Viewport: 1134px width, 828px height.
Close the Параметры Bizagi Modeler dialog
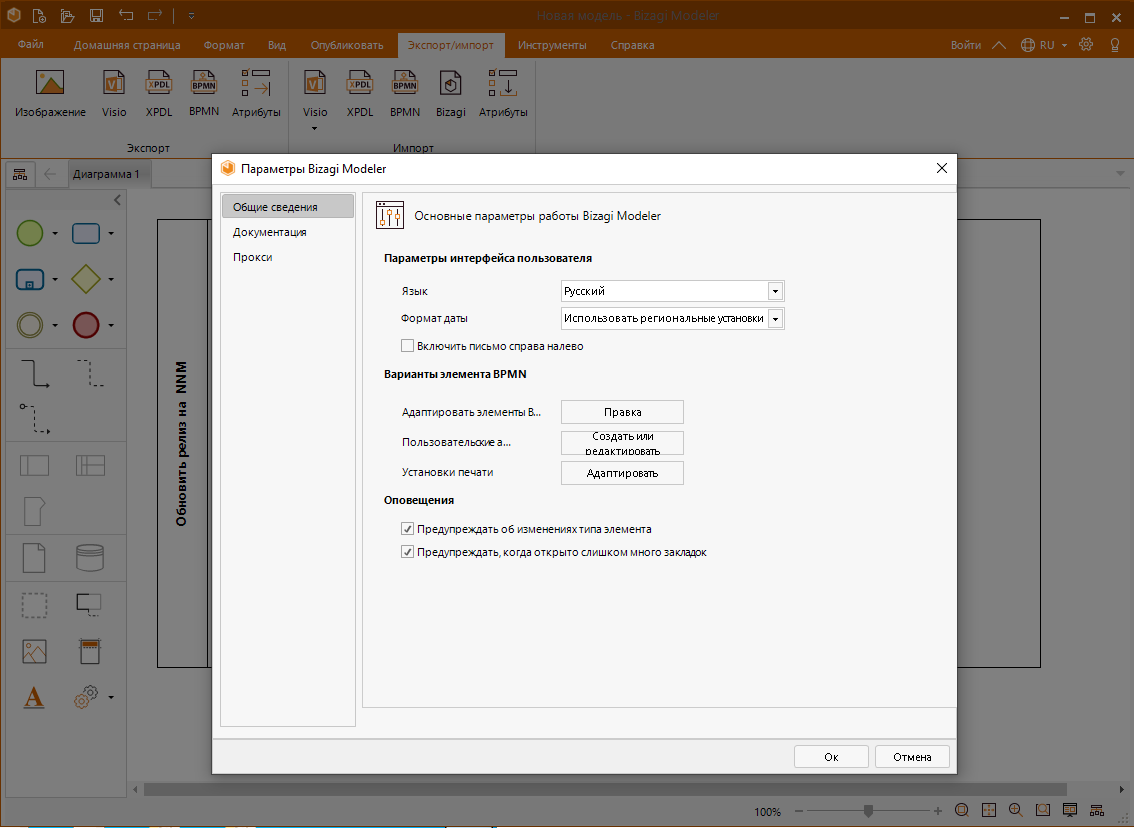pos(942,168)
